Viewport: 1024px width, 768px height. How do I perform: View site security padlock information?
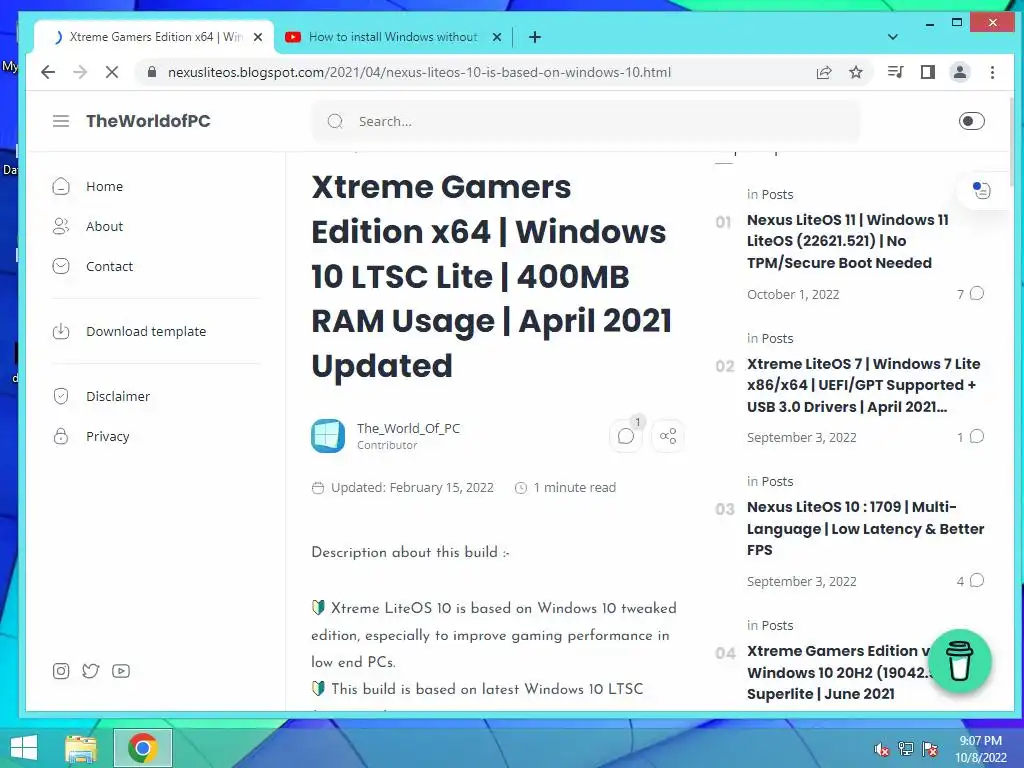[x=152, y=72]
